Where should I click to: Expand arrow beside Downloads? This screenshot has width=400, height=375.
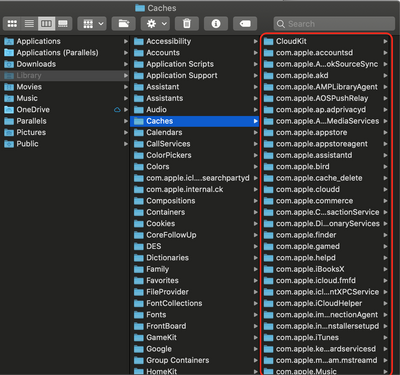(x=126, y=64)
